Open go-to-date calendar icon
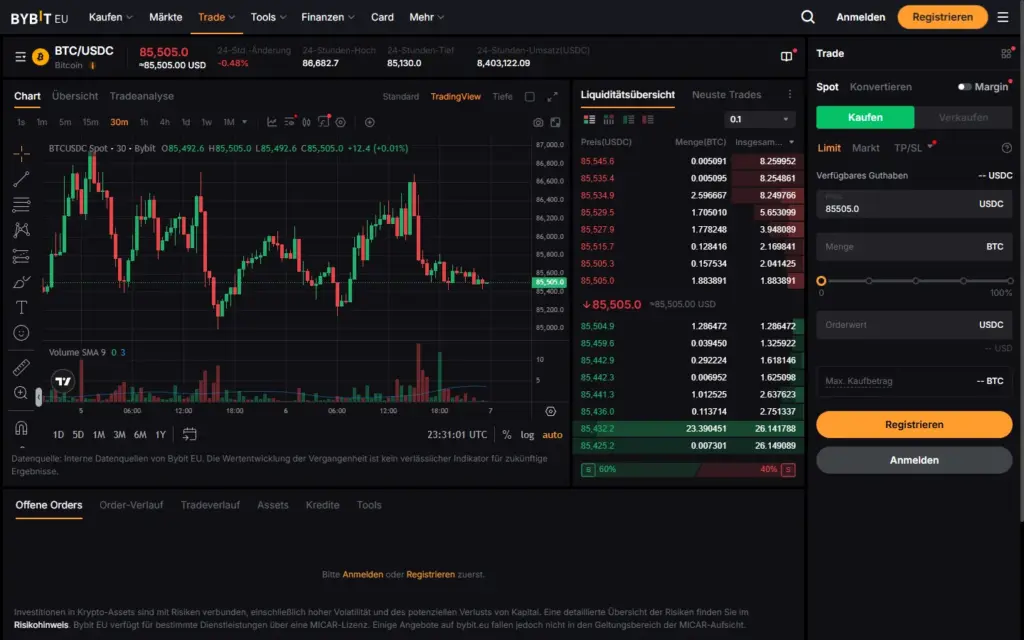Screen dimensions: 1024x640 pyautogui.click(x=189, y=434)
